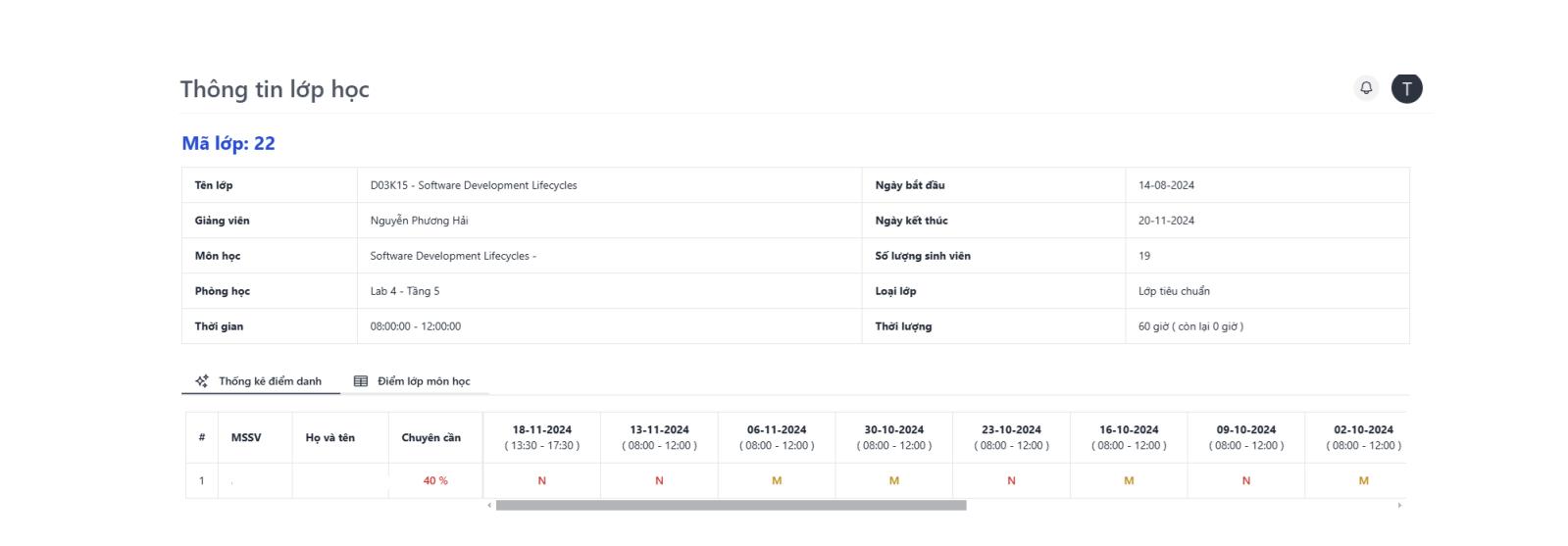Click the Họ và tên column header
This screenshot has width=1568, height=546.
tap(329, 437)
